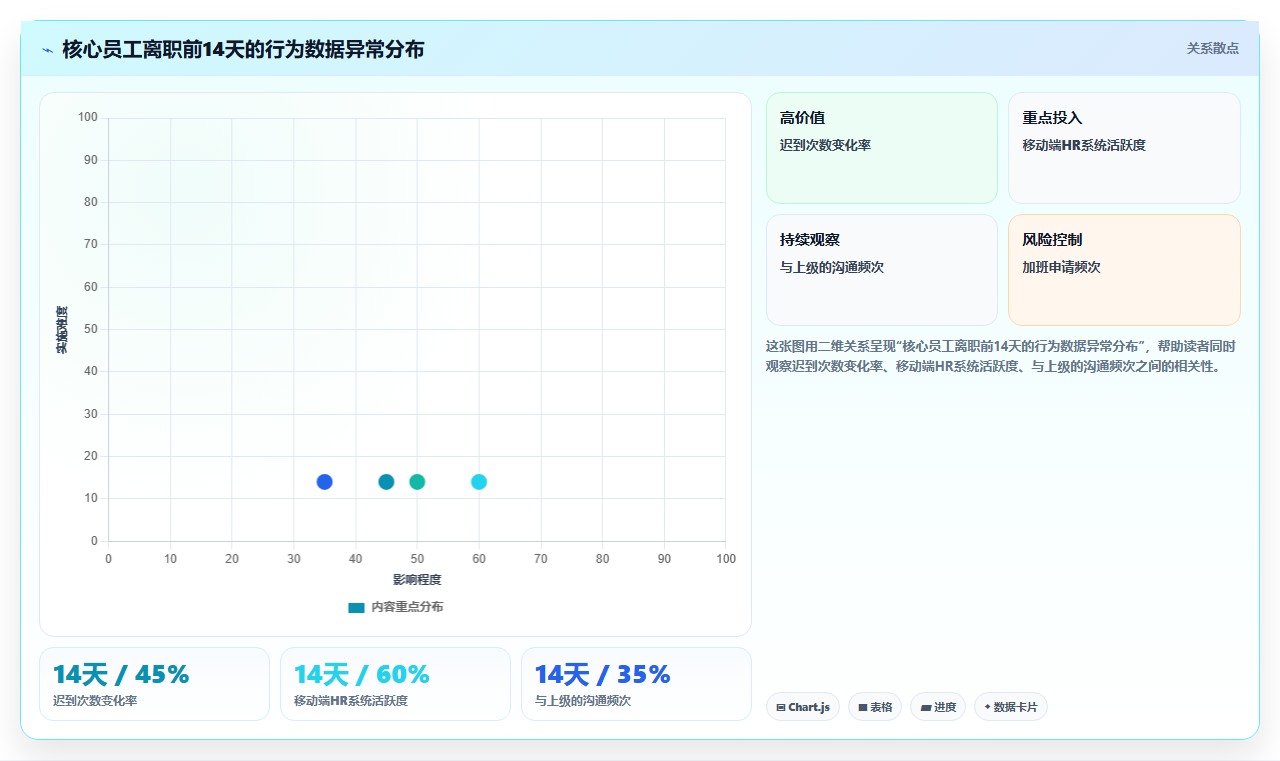Click the 影响程度 x-axis label
This screenshot has width=1280, height=761.
[417, 580]
